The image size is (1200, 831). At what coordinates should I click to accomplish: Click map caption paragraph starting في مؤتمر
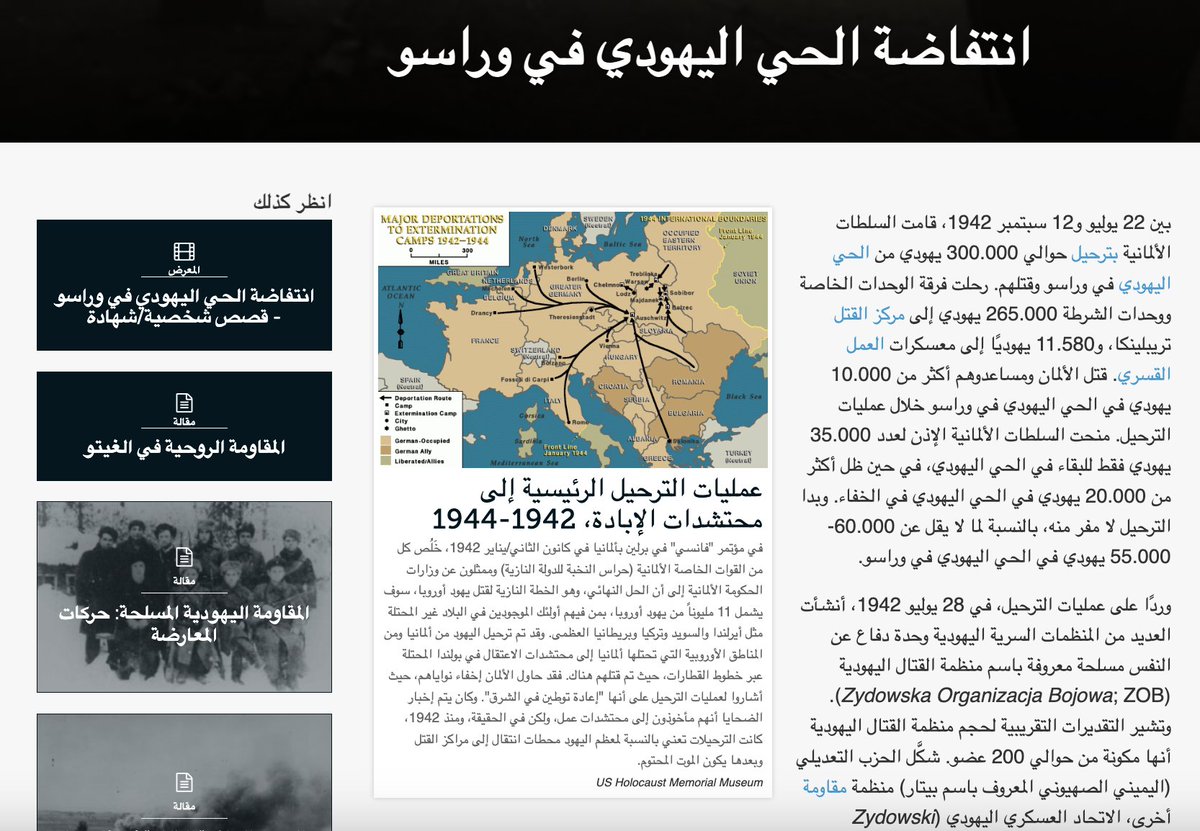(573, 654)
